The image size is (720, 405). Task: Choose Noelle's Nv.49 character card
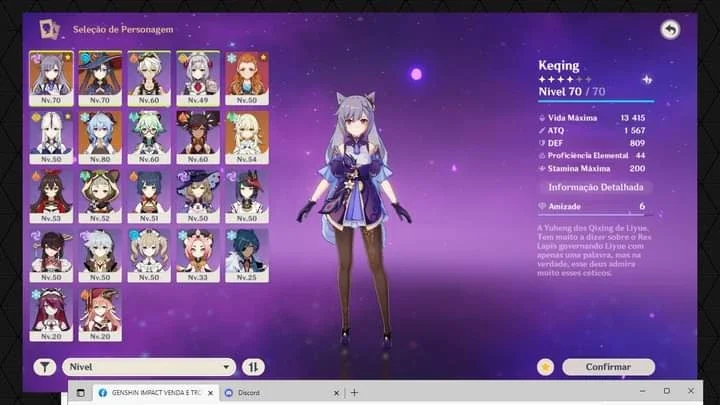[198, 79]
